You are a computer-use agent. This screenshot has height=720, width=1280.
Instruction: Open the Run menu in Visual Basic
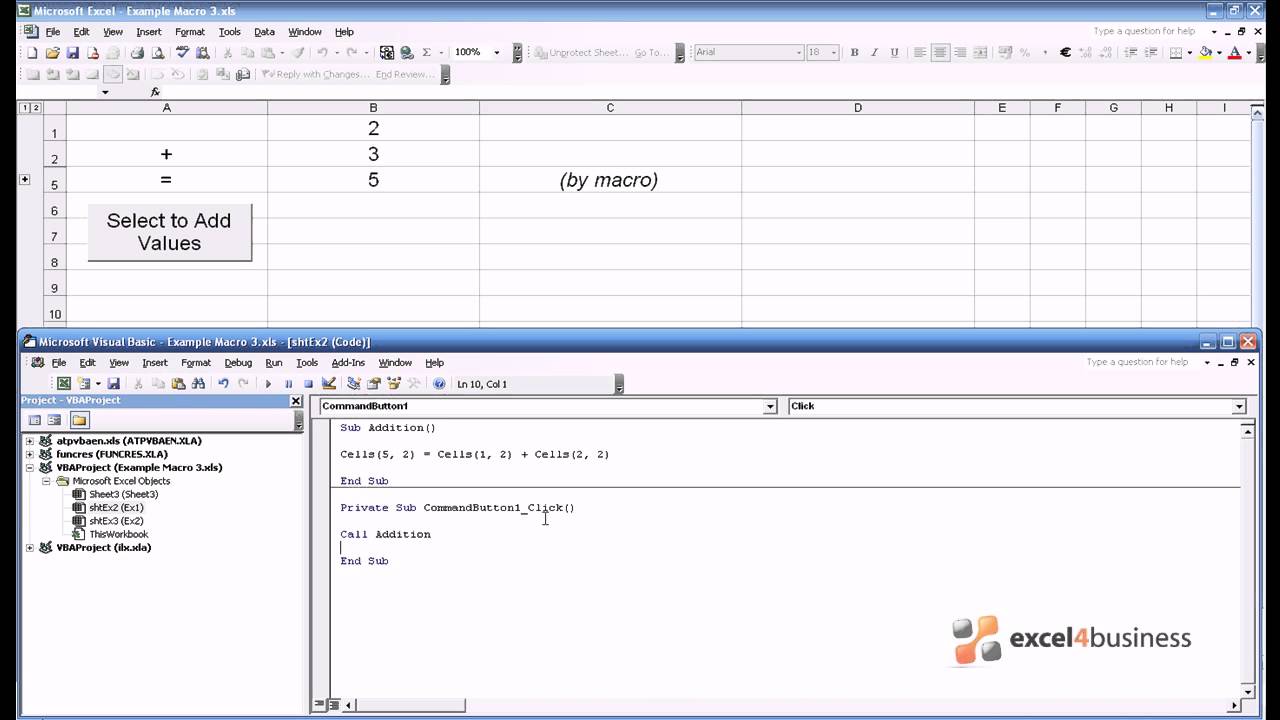(274, 363)
